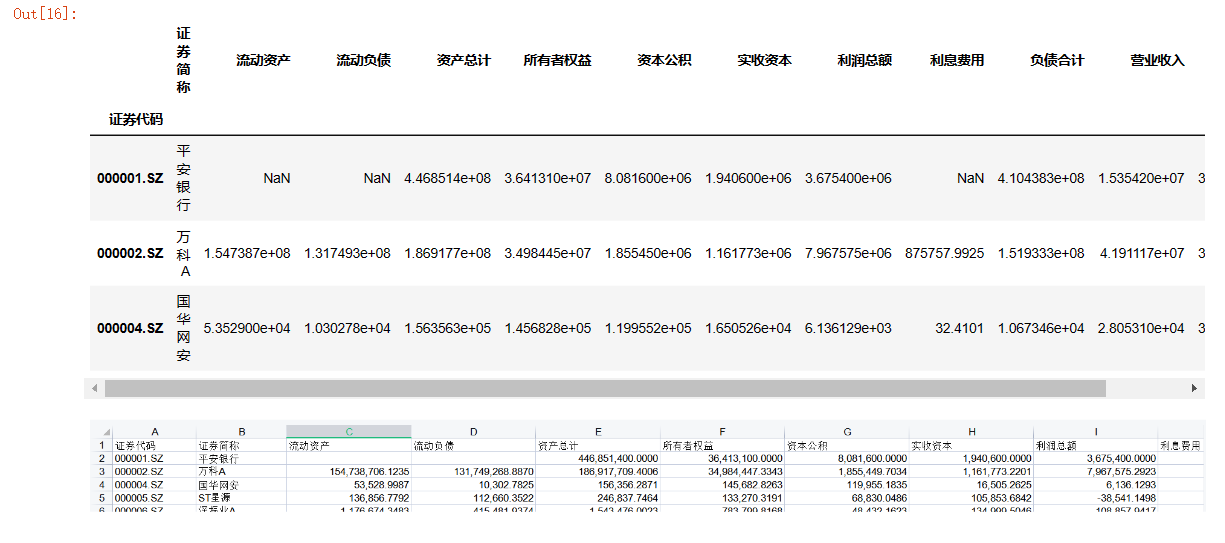
Task: Click the value 1.563563e+05 in the dataframe
Action: click(x=448, y=328)
